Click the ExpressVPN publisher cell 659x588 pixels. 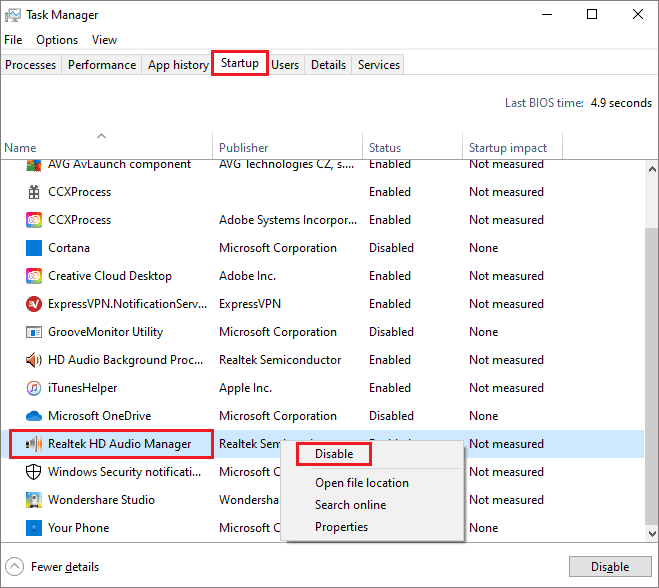(250, 304)
